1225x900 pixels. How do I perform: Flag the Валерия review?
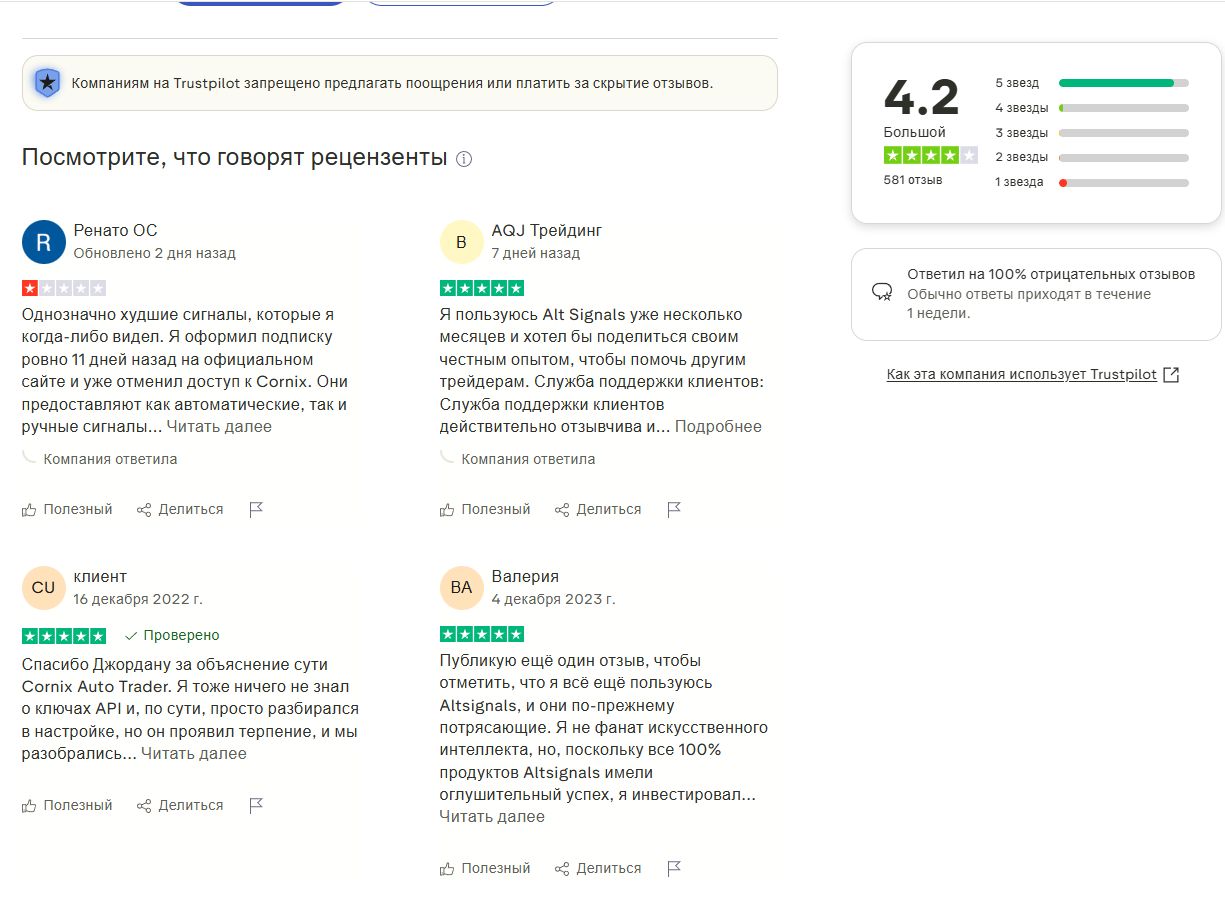(674, 869)
